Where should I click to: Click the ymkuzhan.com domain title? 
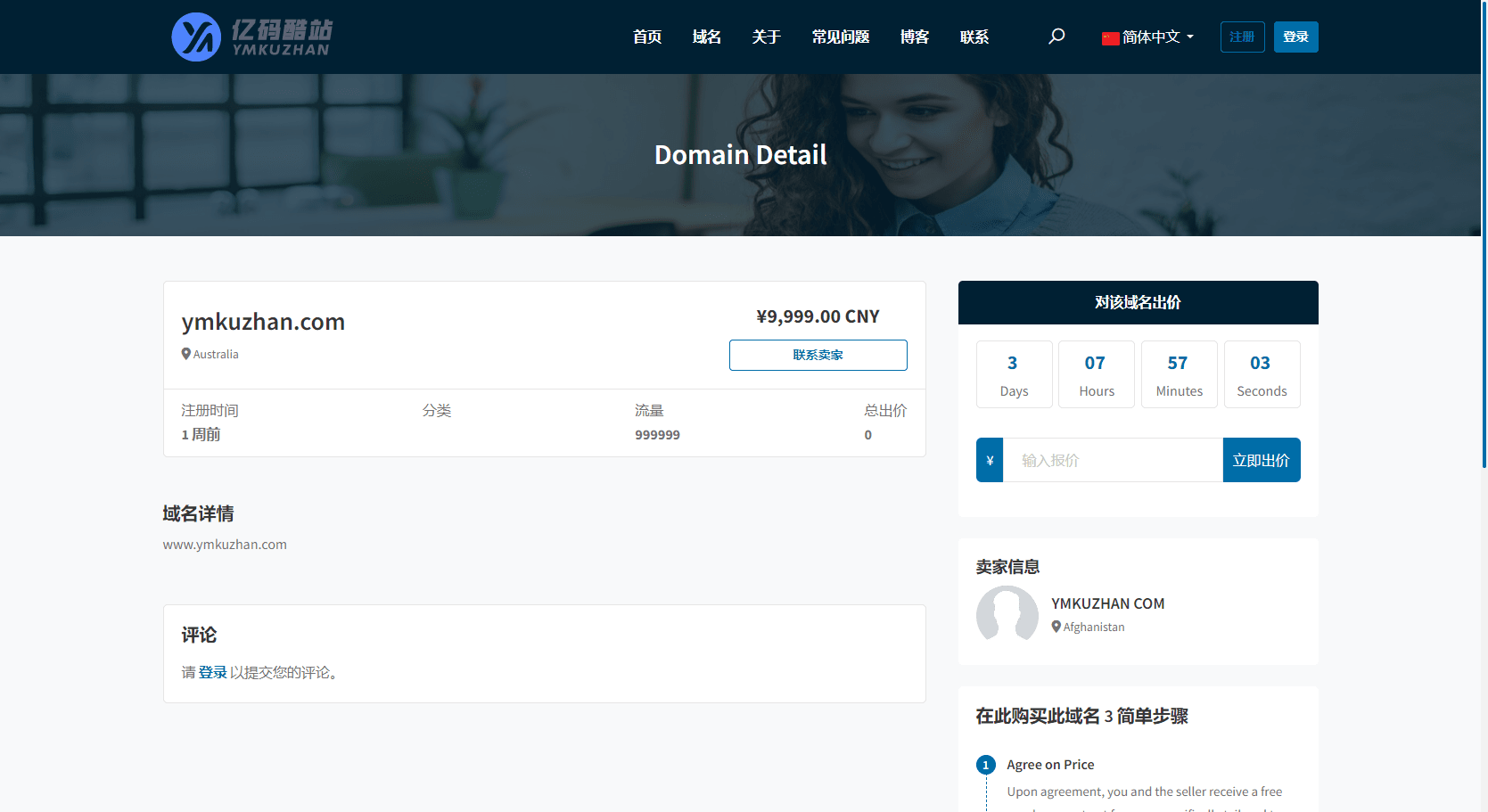pos(263,322)
